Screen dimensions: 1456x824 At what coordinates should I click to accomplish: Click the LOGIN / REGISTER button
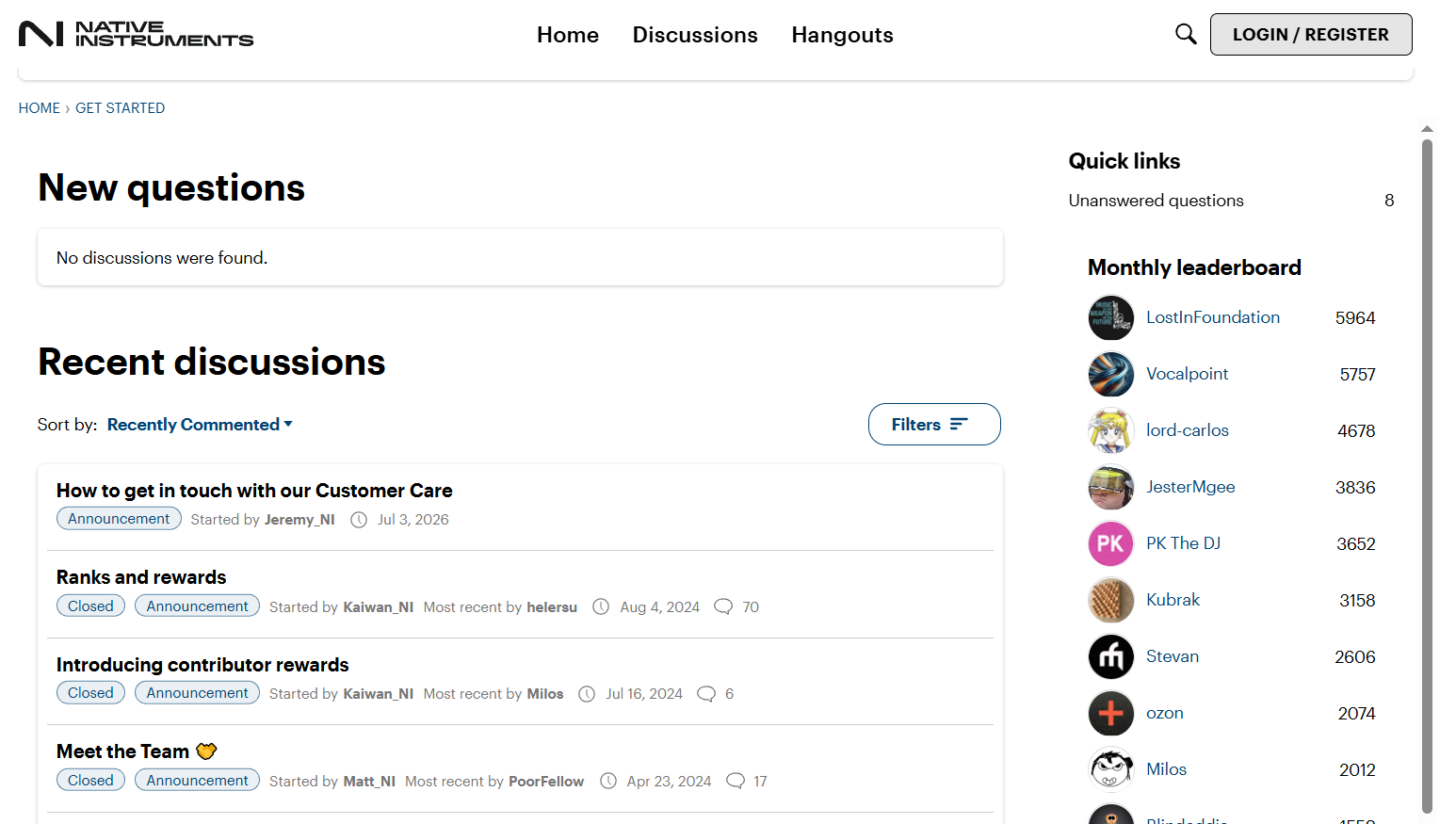[1311, 35]
